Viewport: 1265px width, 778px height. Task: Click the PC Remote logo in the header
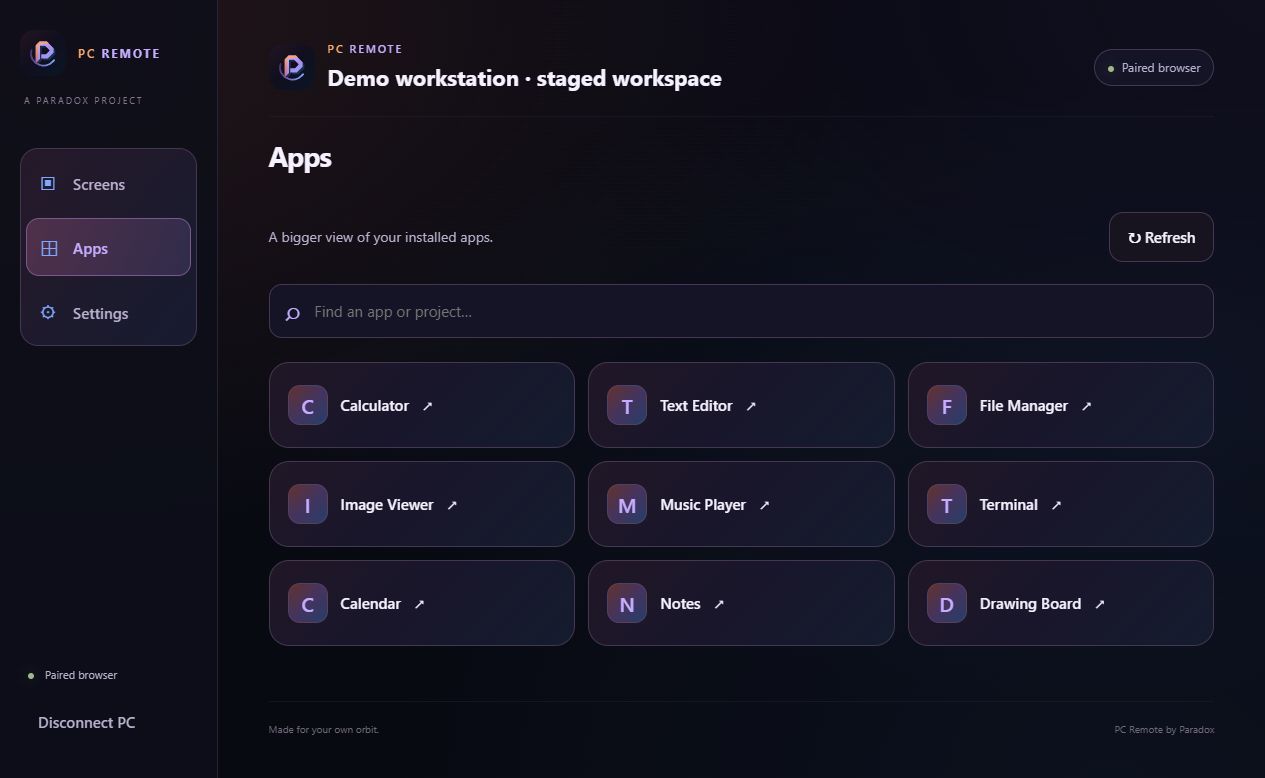[292, 68]
